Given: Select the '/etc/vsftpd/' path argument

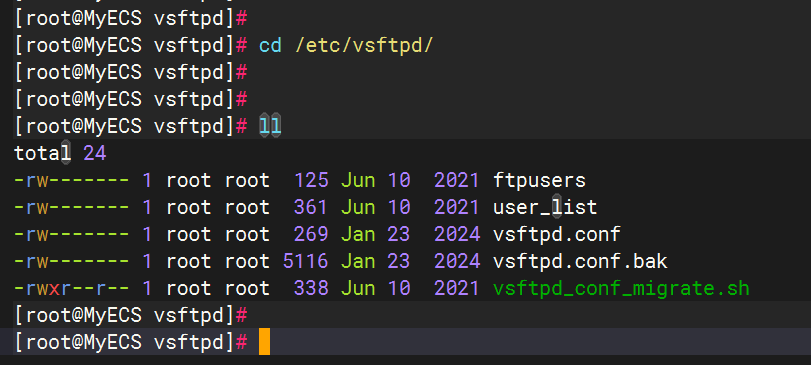Looking at the screenshot, I should 364,46.
